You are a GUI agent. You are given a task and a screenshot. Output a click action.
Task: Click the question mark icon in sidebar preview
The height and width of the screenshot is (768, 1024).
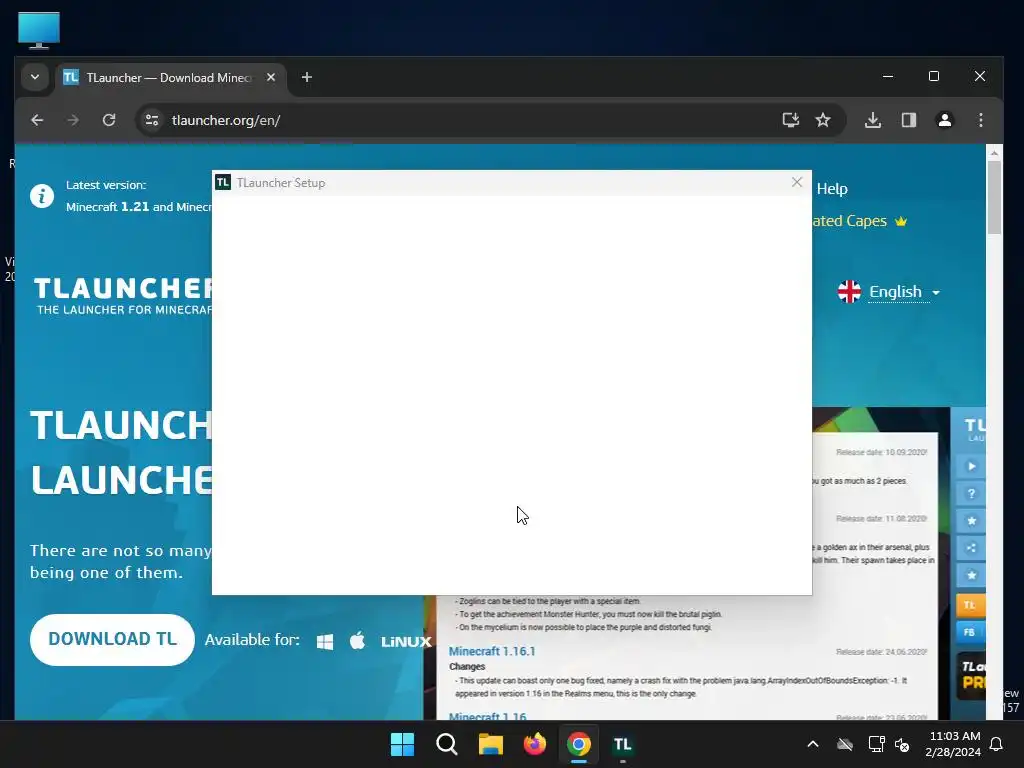tap(971, 494)
